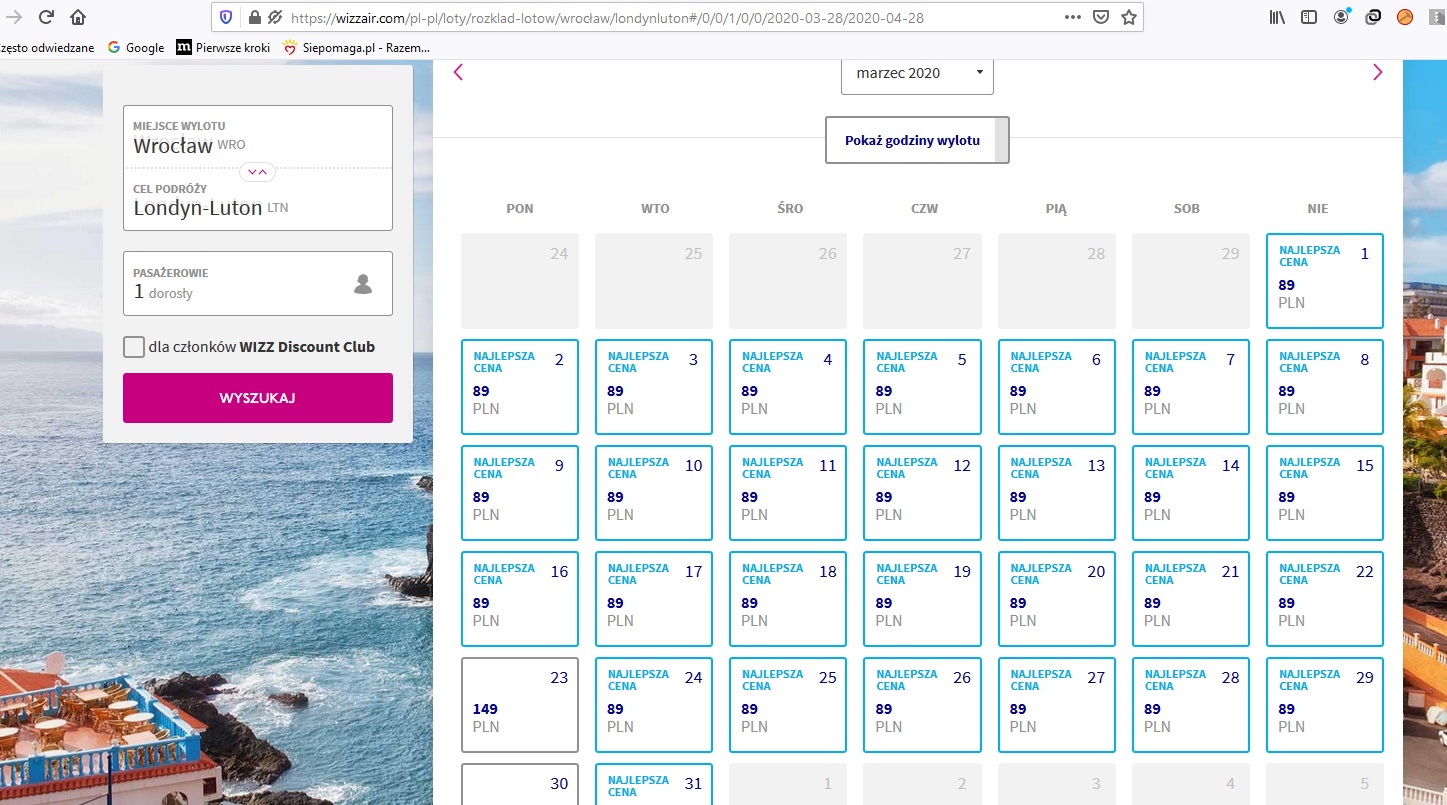
Task: Pick the March 17 date cell
Action: [x=654, y=599]
